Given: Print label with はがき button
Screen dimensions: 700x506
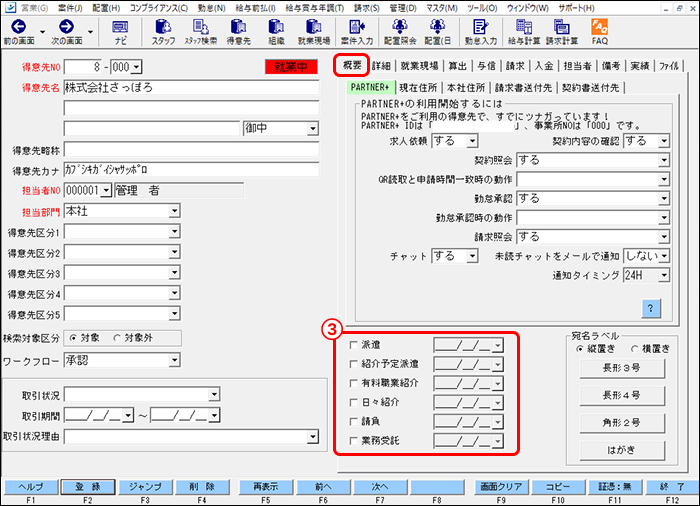Looking at the screenshot, I should tap(622, 451).
